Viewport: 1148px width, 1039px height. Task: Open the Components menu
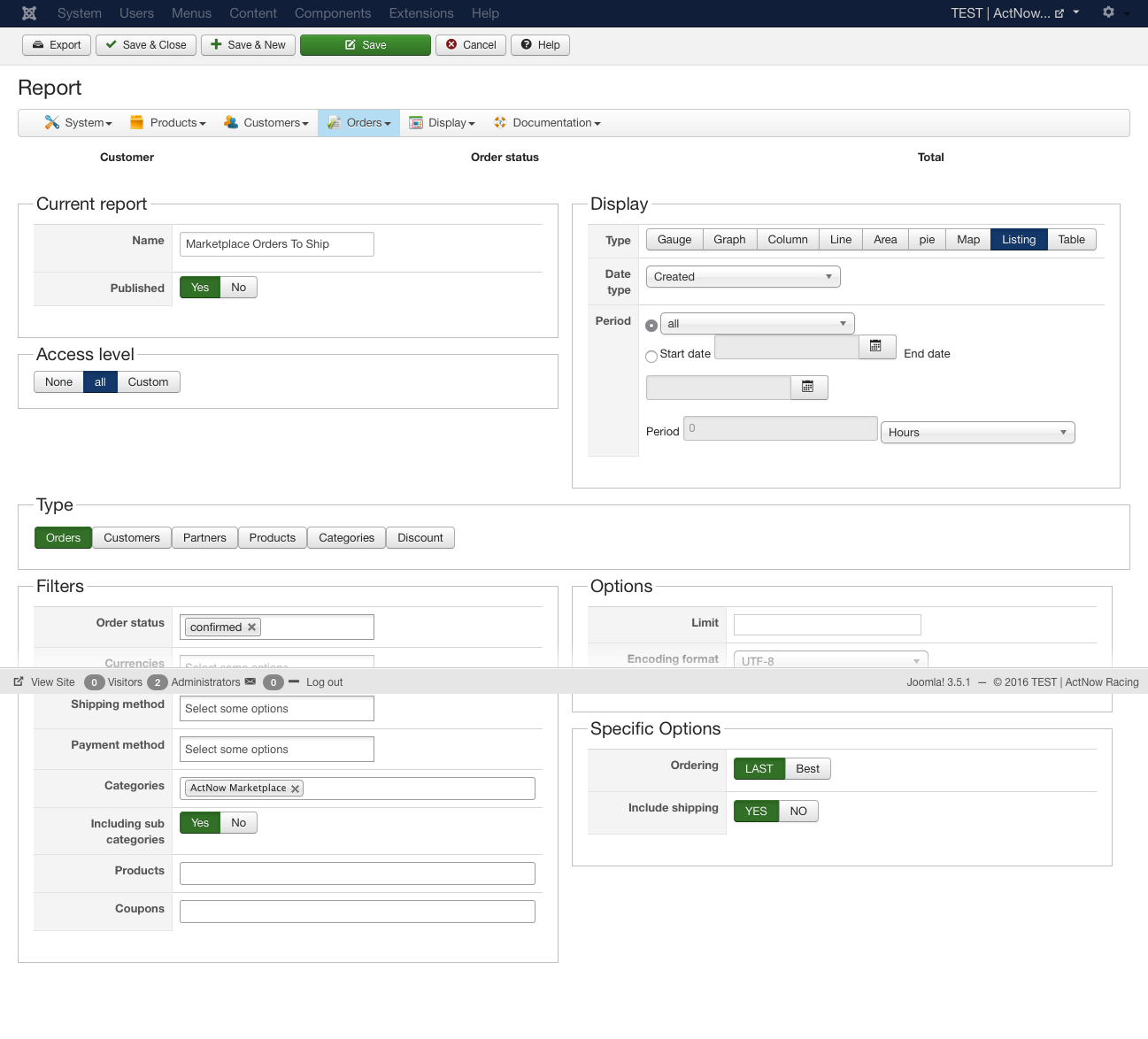click(333, 13)
